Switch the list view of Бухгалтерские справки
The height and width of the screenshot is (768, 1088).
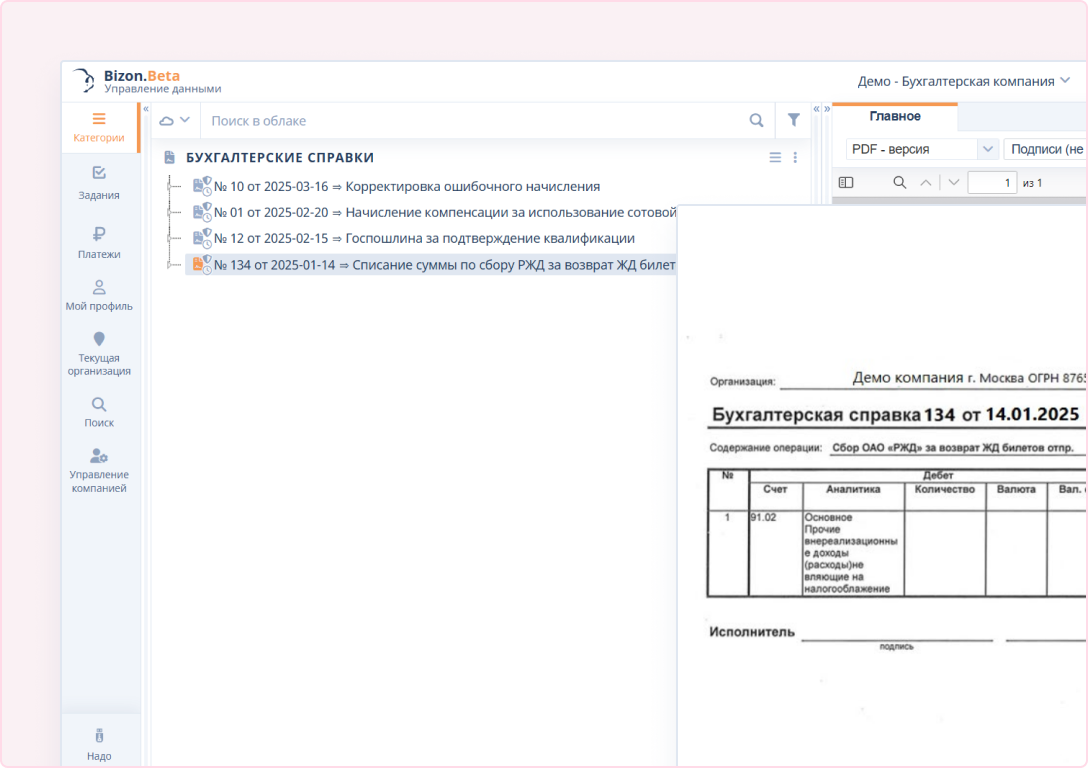[x=774, y=157]
